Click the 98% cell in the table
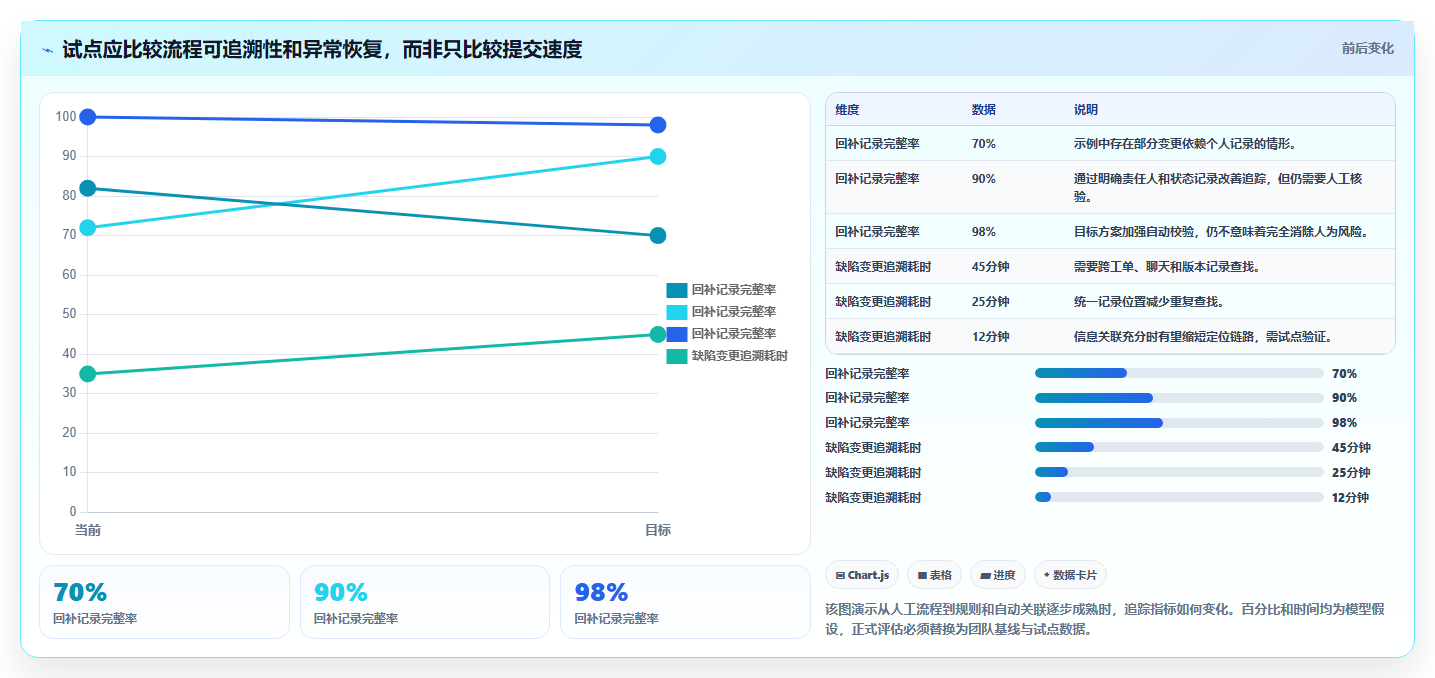The width and height of the screenshot is (1435, 678). (984, 232)
